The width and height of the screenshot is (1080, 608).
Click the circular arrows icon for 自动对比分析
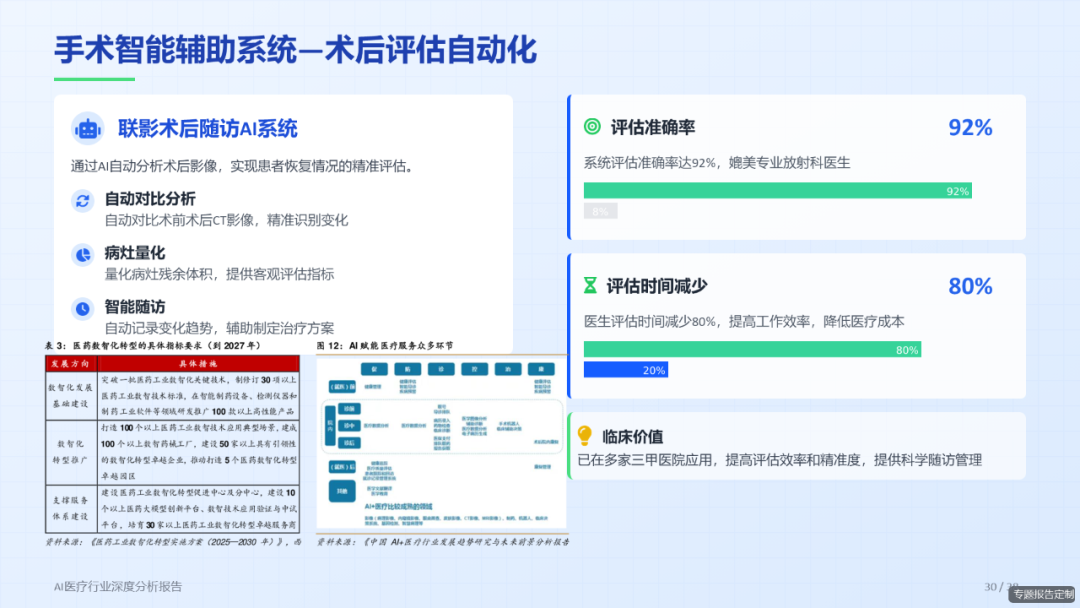click(82, 202)
